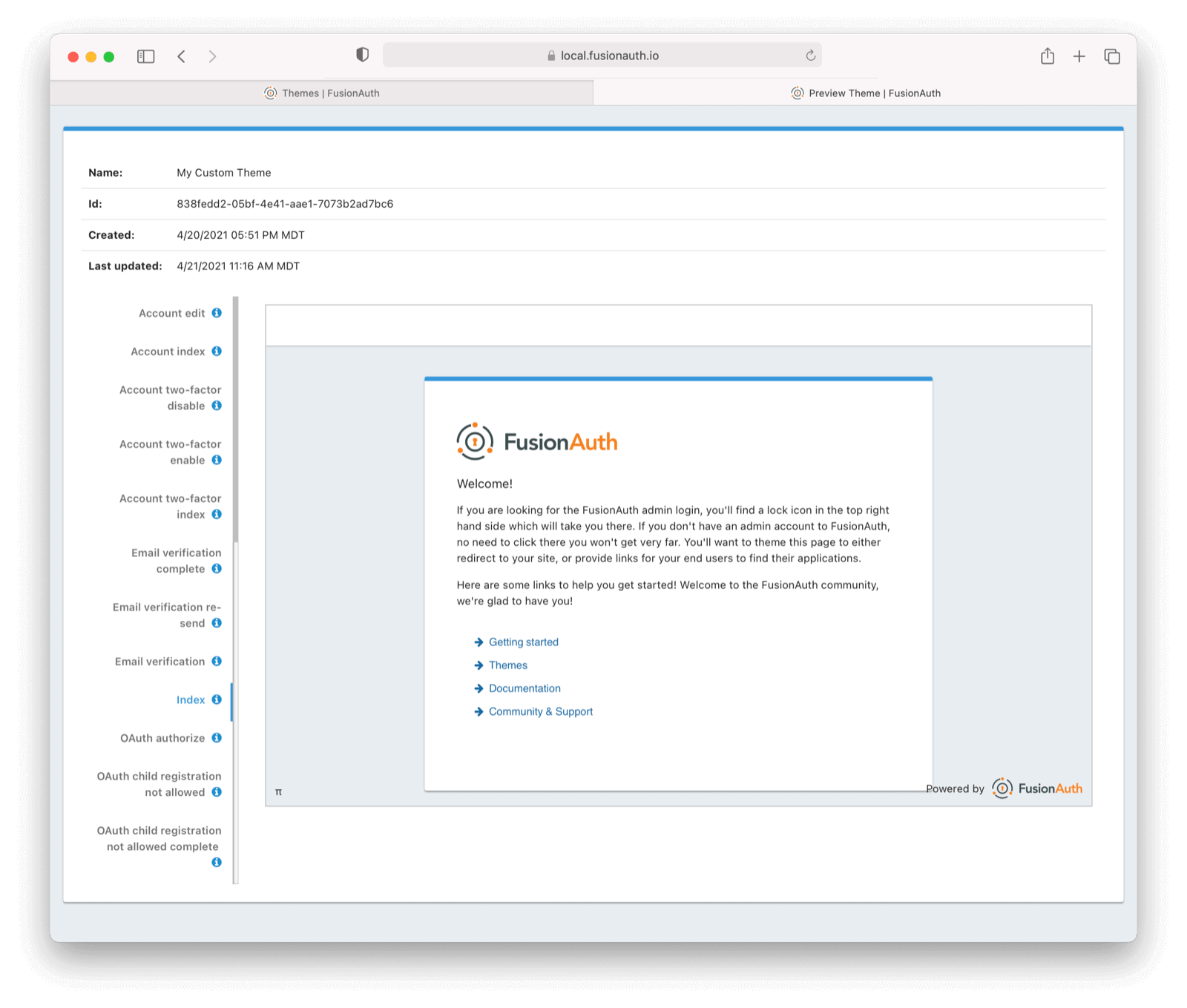
Task: Select OAuth child registration not allowed complete
Action: [159, 838]
